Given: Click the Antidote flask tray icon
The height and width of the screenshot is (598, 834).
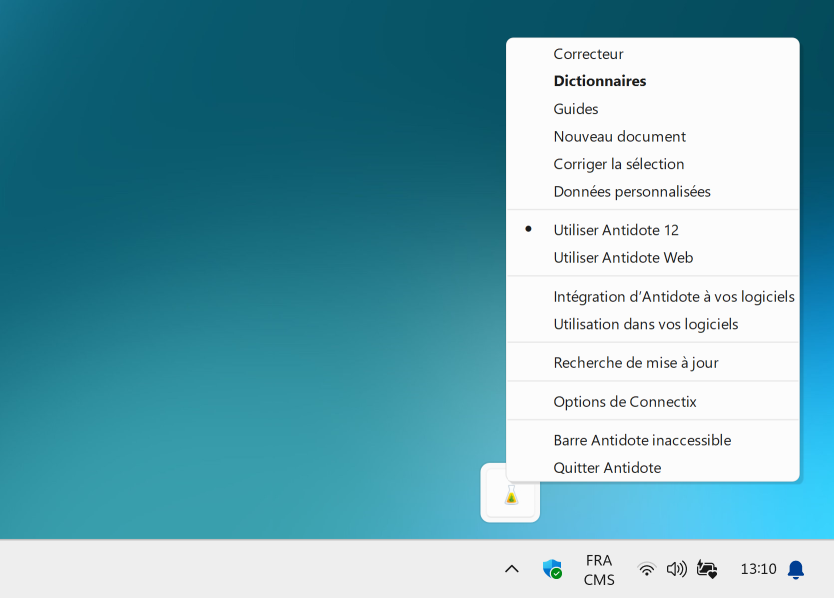Looking at the screenshot, I should click(511, 495).
